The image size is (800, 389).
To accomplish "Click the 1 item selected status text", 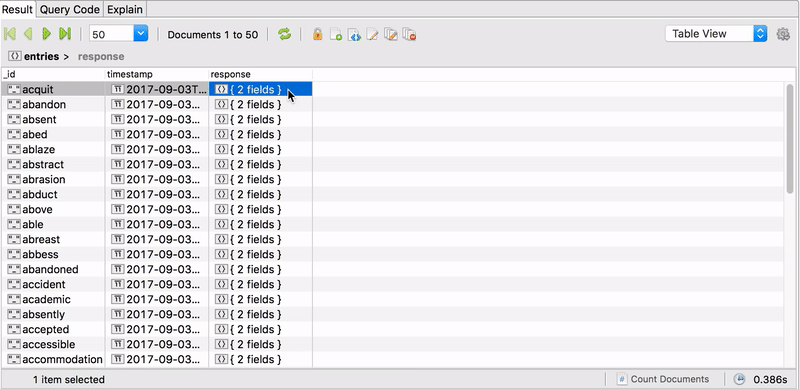I will [x=69, y=379].
